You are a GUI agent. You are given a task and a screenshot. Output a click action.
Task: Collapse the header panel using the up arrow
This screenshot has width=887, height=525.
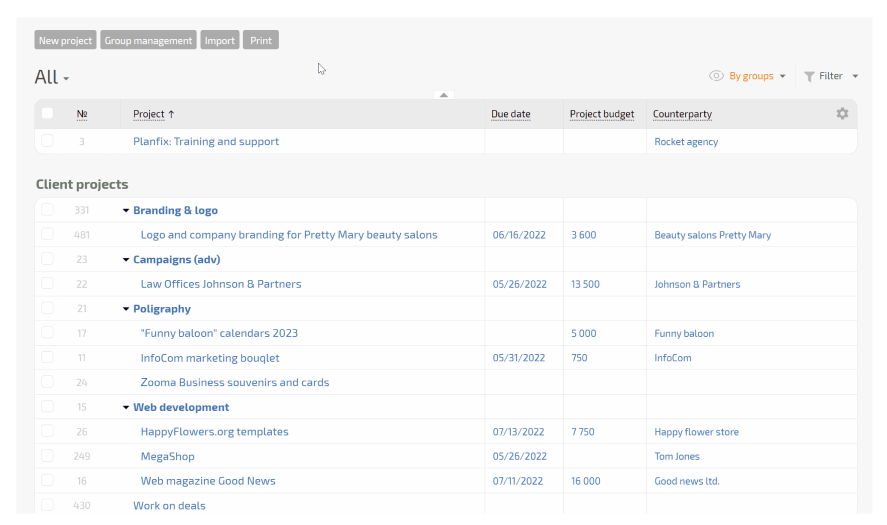point(445,95)
